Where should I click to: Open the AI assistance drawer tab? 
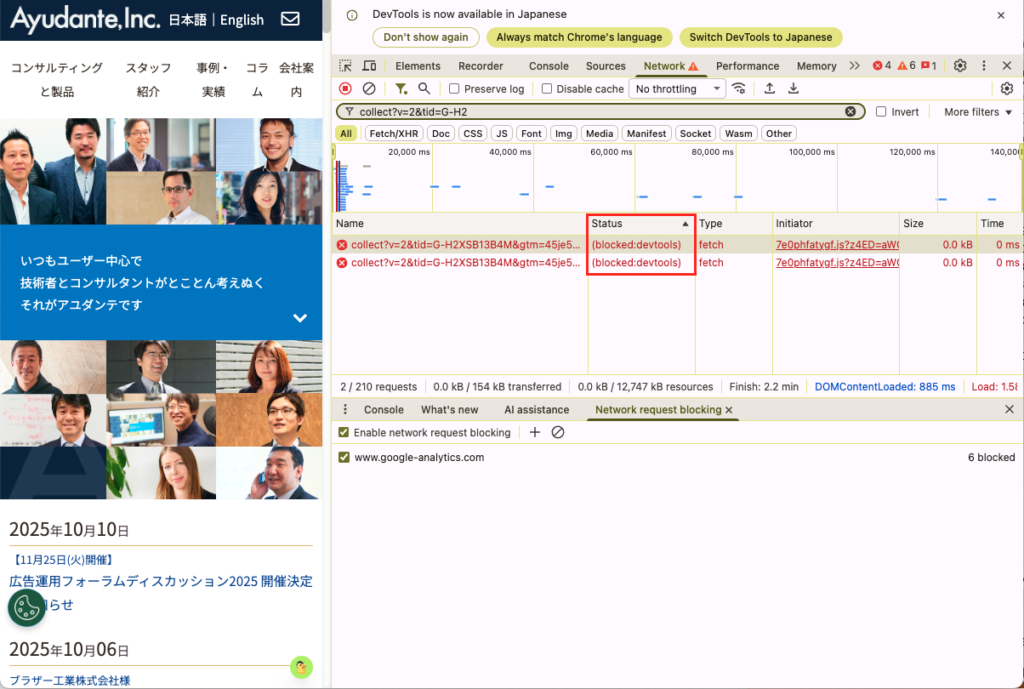pyautogui.click(x=536, y=410)
